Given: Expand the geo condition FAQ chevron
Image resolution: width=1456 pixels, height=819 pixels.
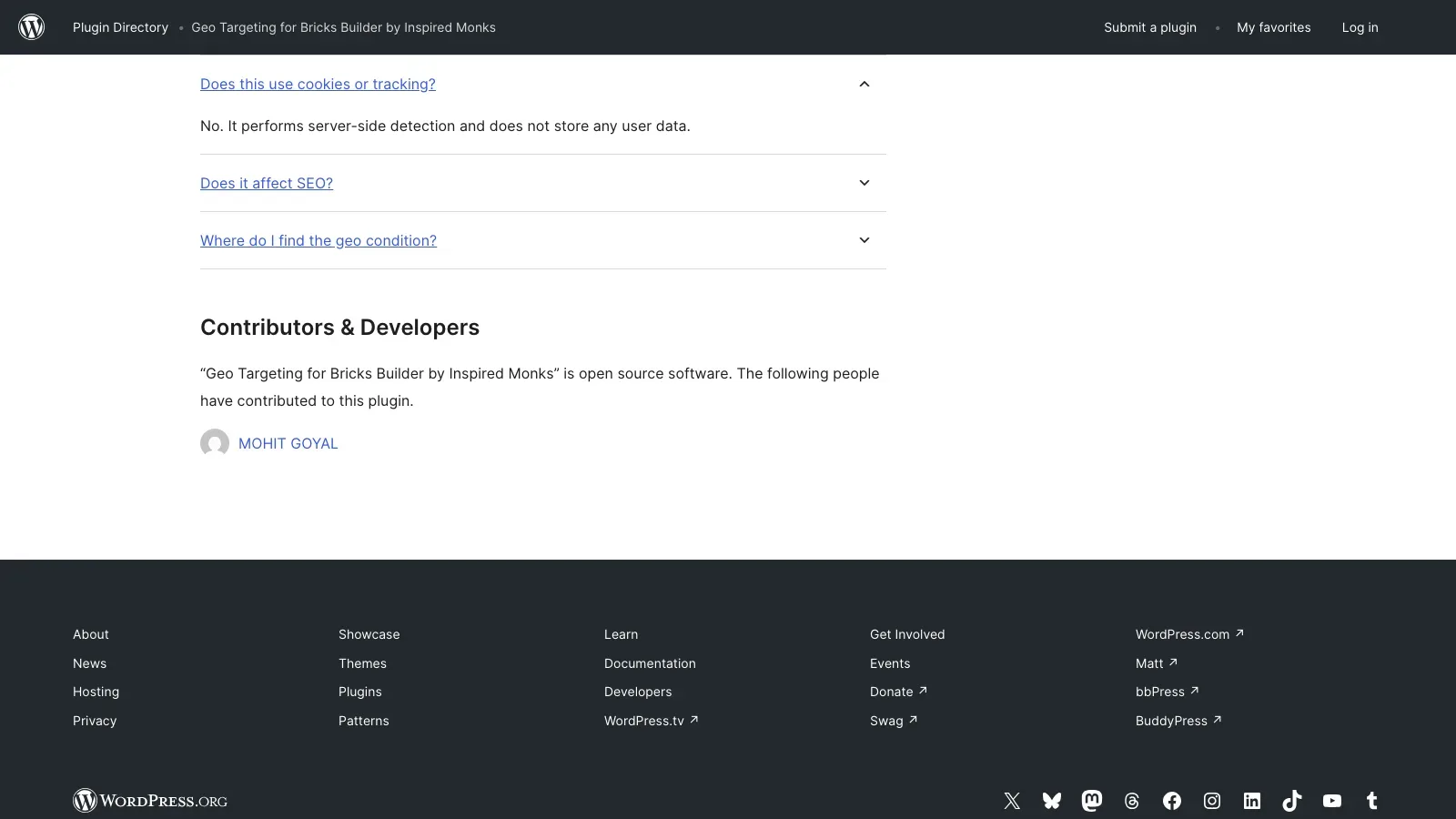Looking at the screenshot, I should click(x=864, y=240).
